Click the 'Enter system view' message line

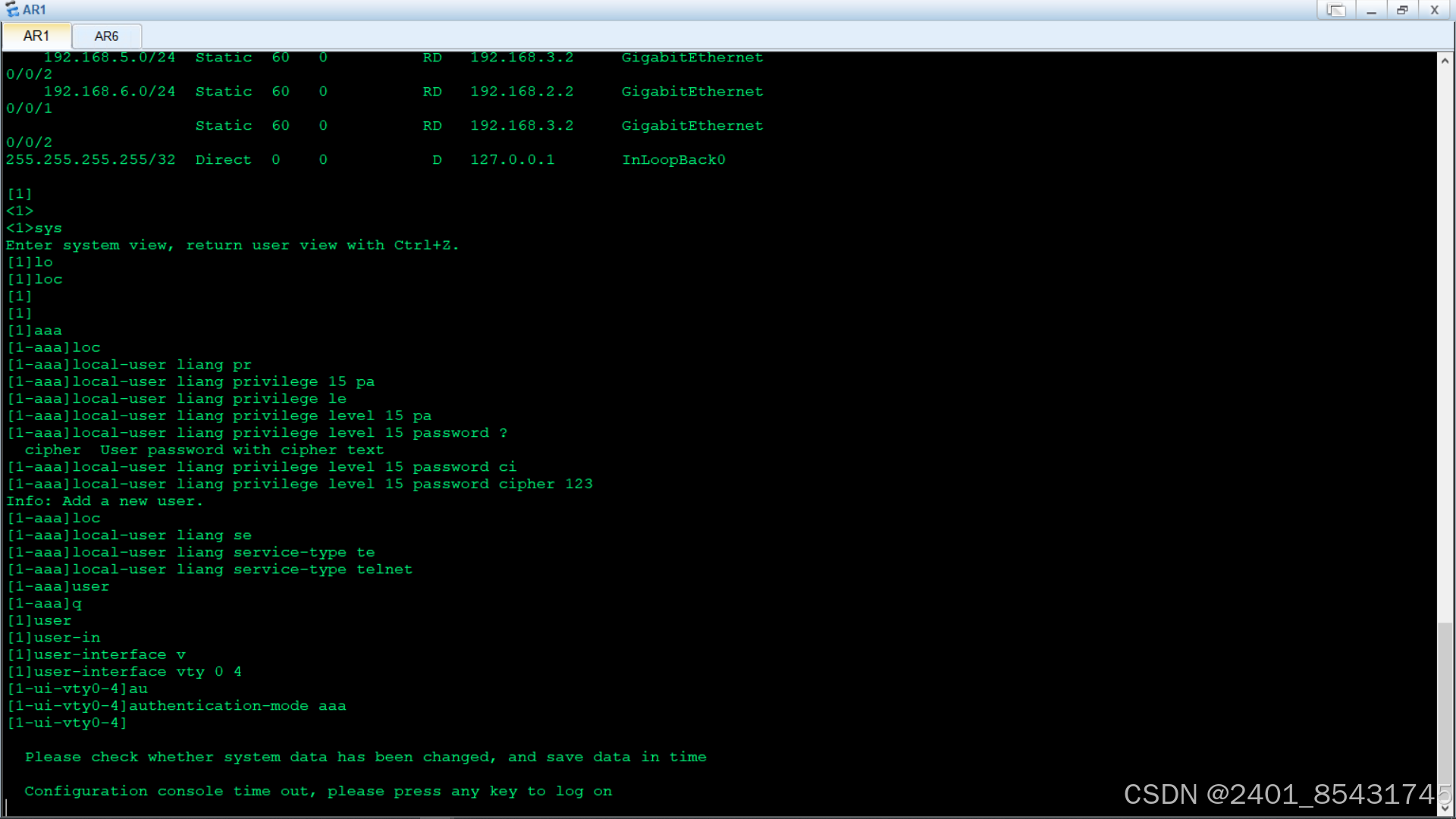[x=232, y=246]
